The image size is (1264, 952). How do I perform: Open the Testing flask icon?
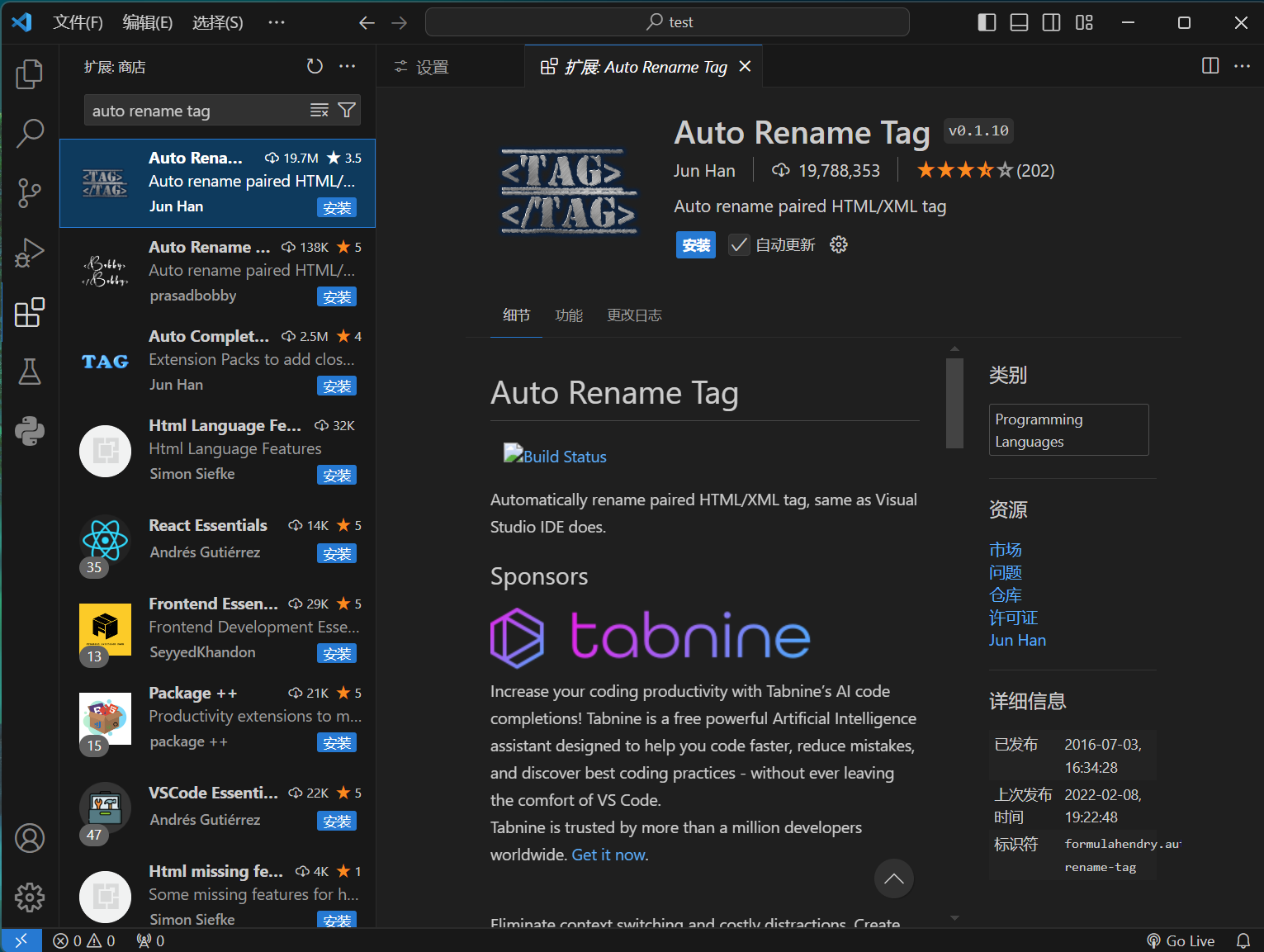tap(30, 372)
